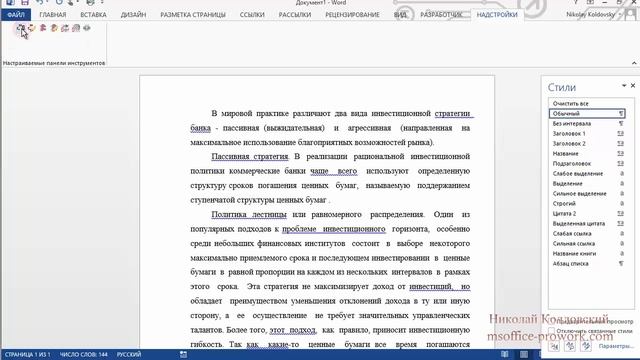Open the Nikolay Koldovskiy account menu
The height and width of the screenshot is (360, 640).
[593, 14]
